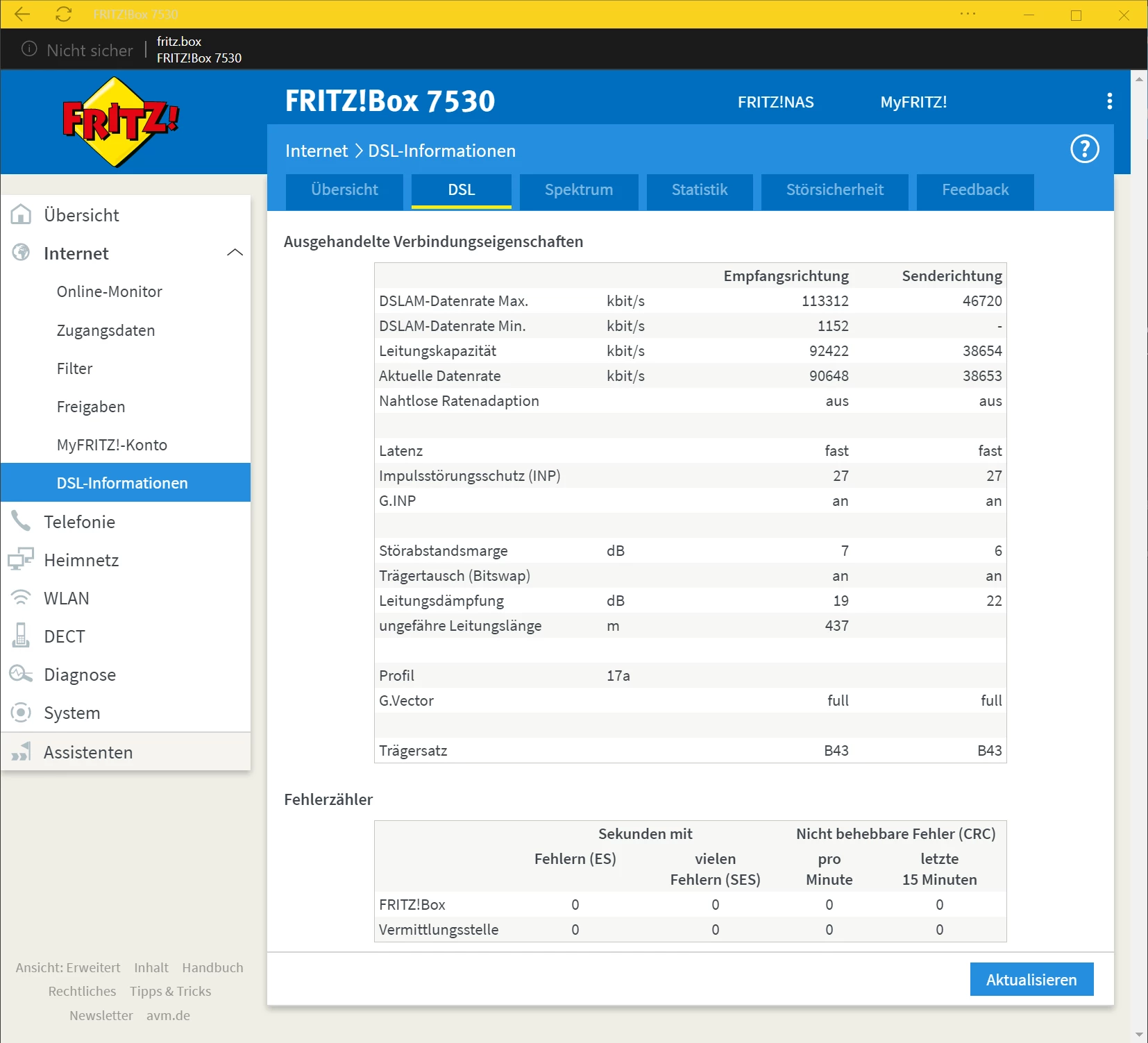This screenshot has height=1043, width=1148.
Task: Reload the page with refresh icon
Action: [64, 14]
